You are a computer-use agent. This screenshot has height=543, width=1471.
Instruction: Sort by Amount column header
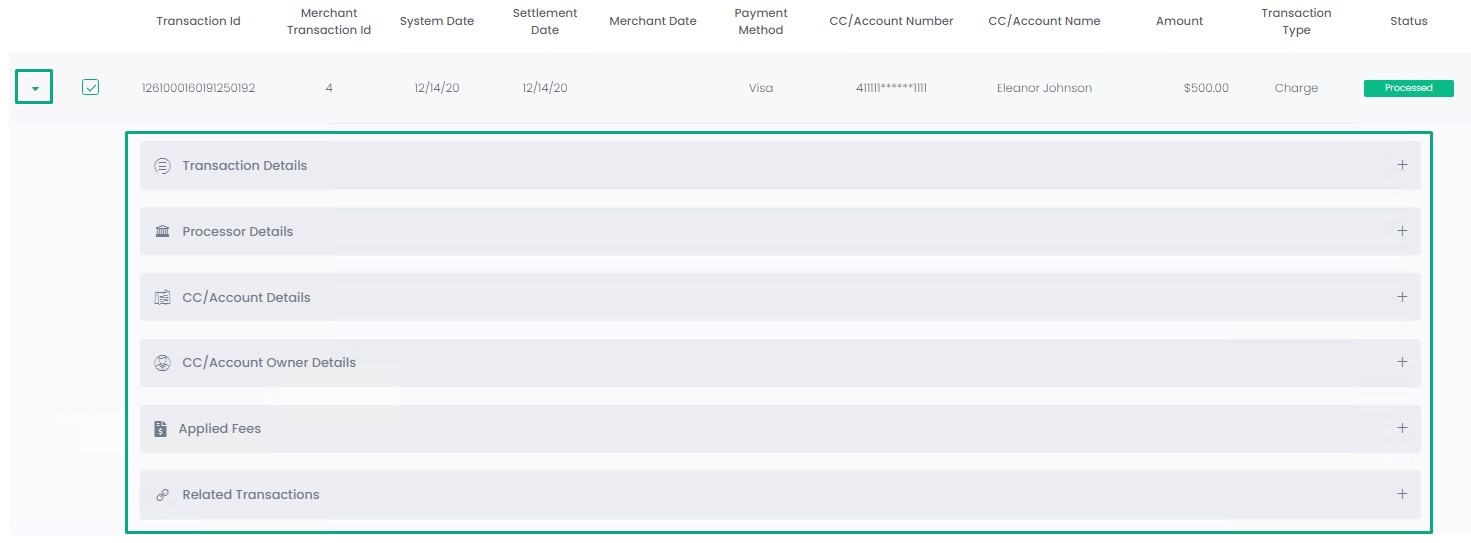[1179, 22]
